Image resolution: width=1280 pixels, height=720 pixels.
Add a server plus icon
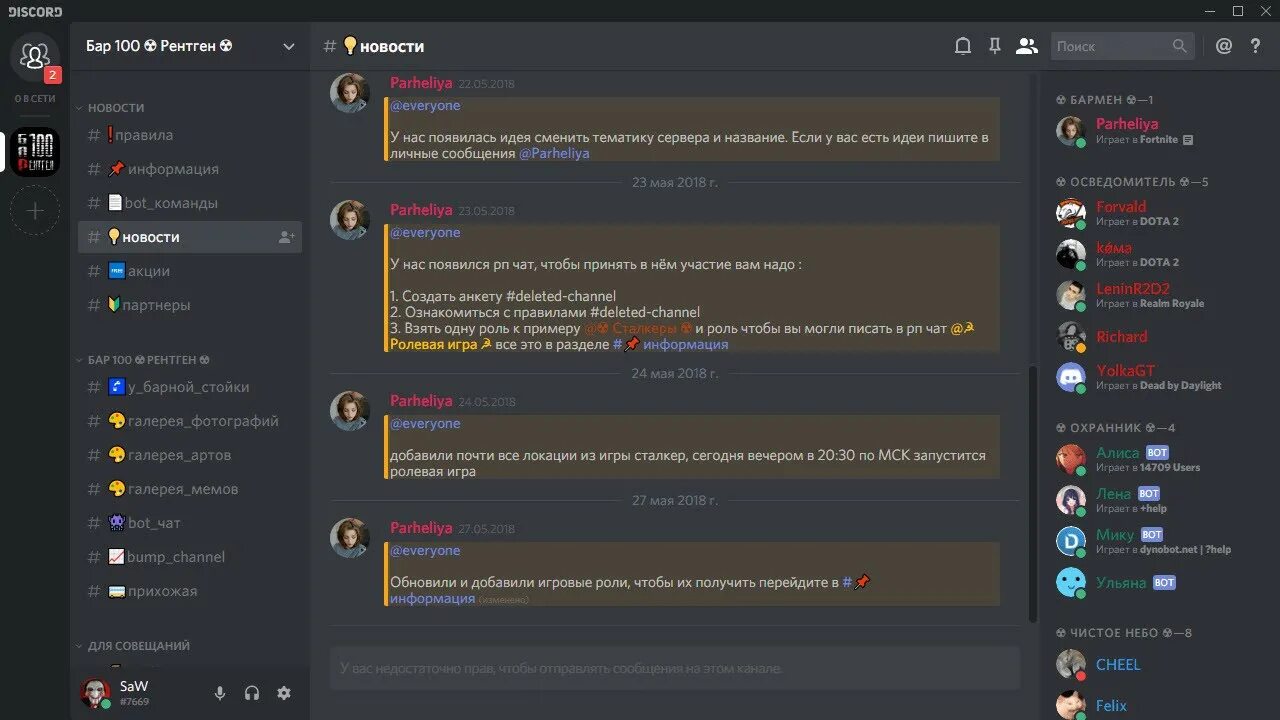coord(35,211)
